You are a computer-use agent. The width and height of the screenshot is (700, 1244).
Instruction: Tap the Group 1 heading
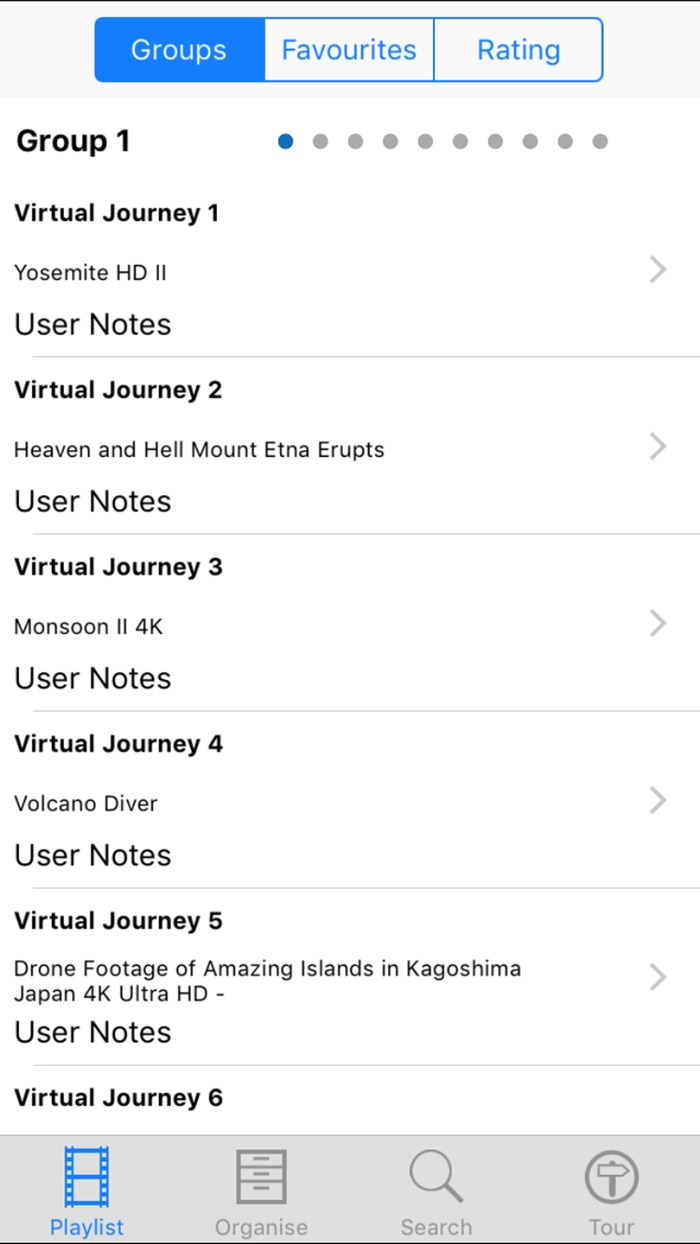(72, 141)
